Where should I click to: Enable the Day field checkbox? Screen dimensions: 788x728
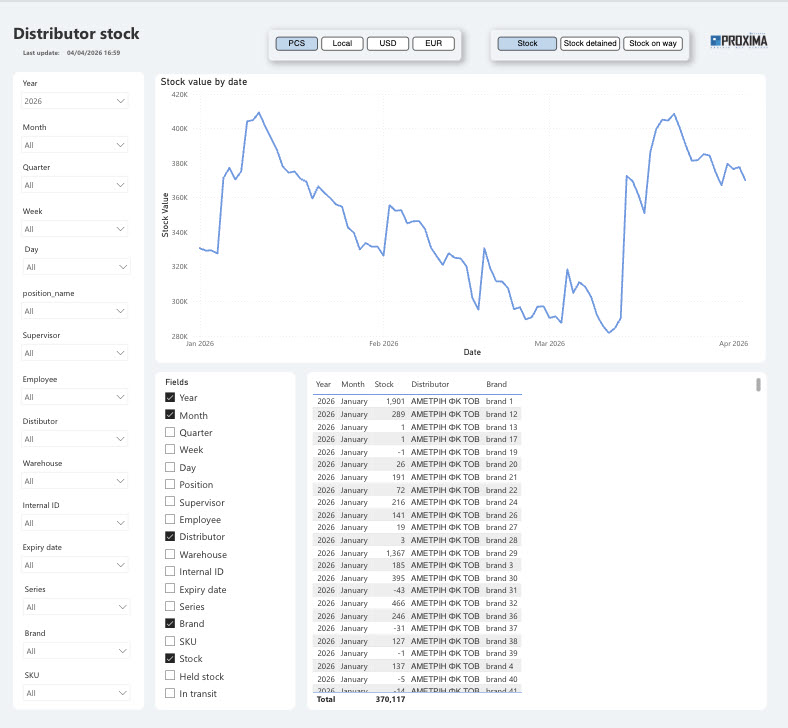170,467
